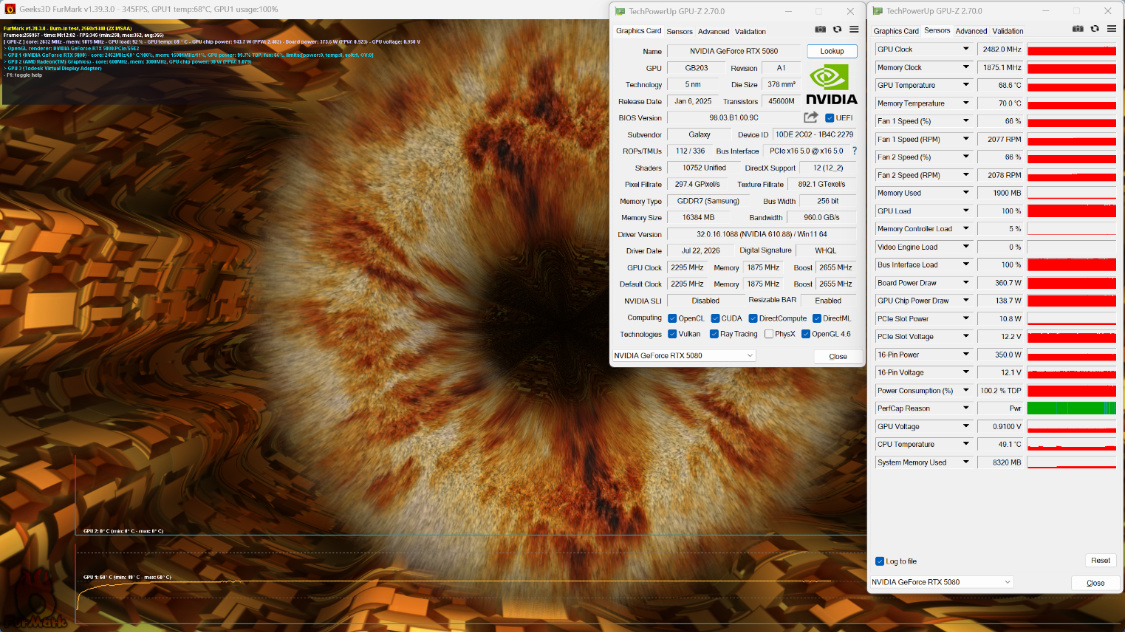Click the refresh icon in Graphics Card window
The image size is (1125, 632).
[x=837, y=30]
